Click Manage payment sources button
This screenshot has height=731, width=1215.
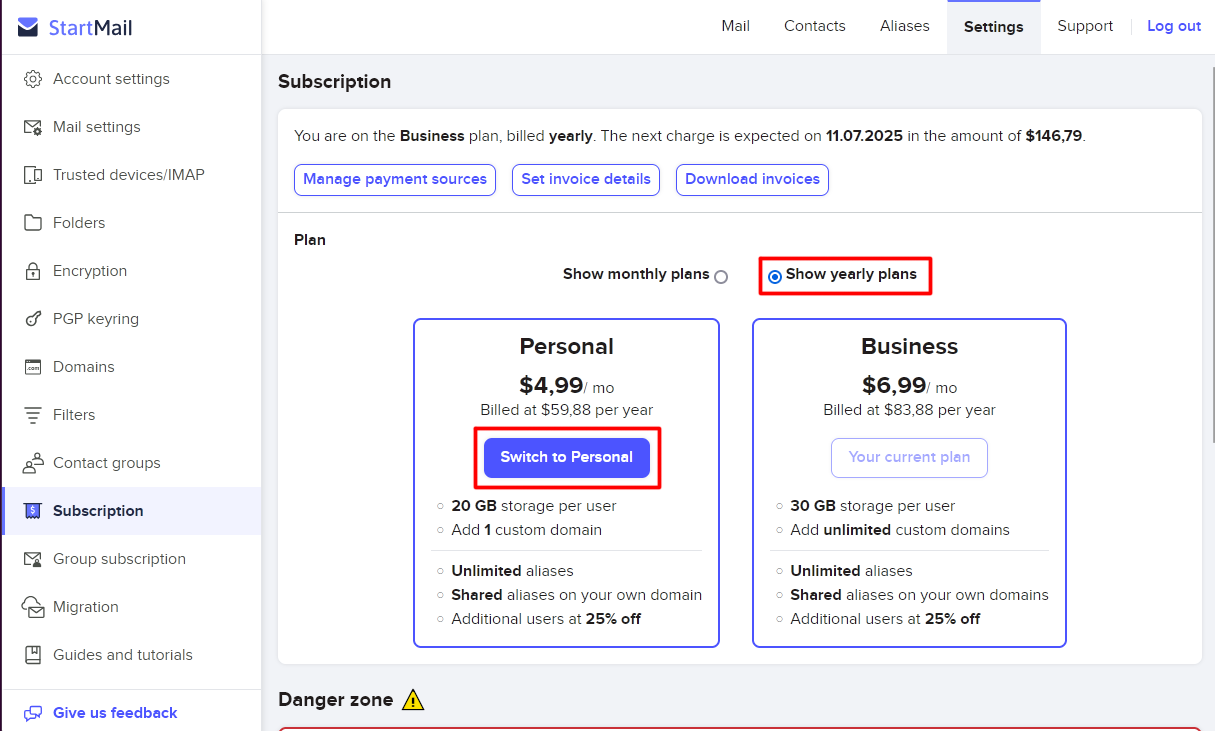(x=395, y=180)
